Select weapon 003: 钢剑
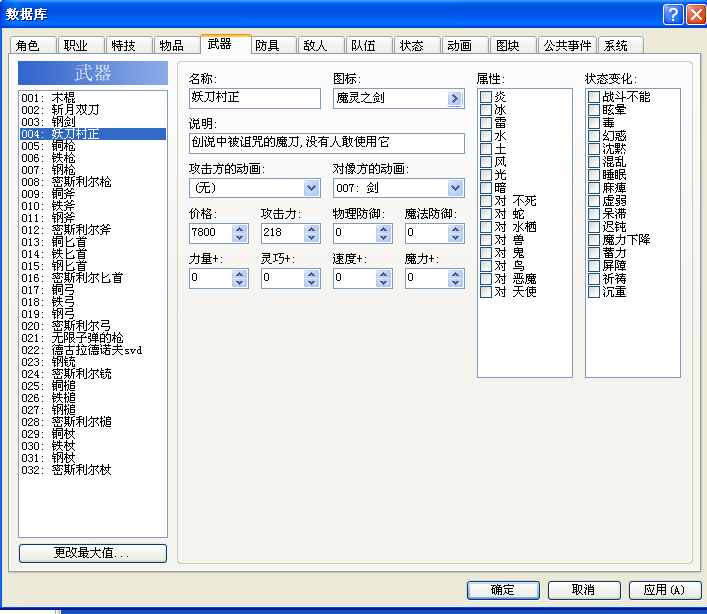Viewport: 707px width, 614px height. click(93, 122)
